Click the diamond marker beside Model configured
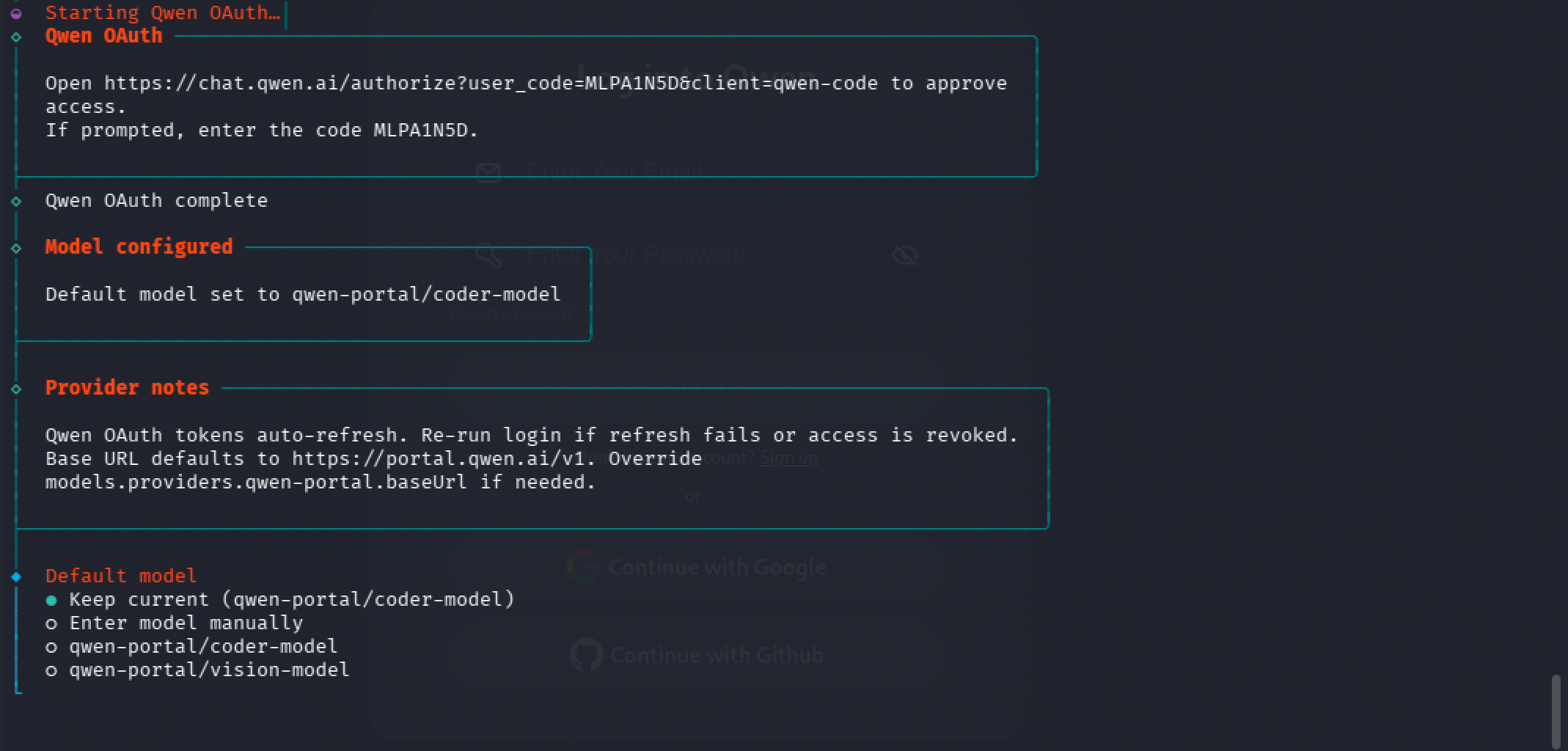This screenshot has height=751, width=1568. pos(16,248)
